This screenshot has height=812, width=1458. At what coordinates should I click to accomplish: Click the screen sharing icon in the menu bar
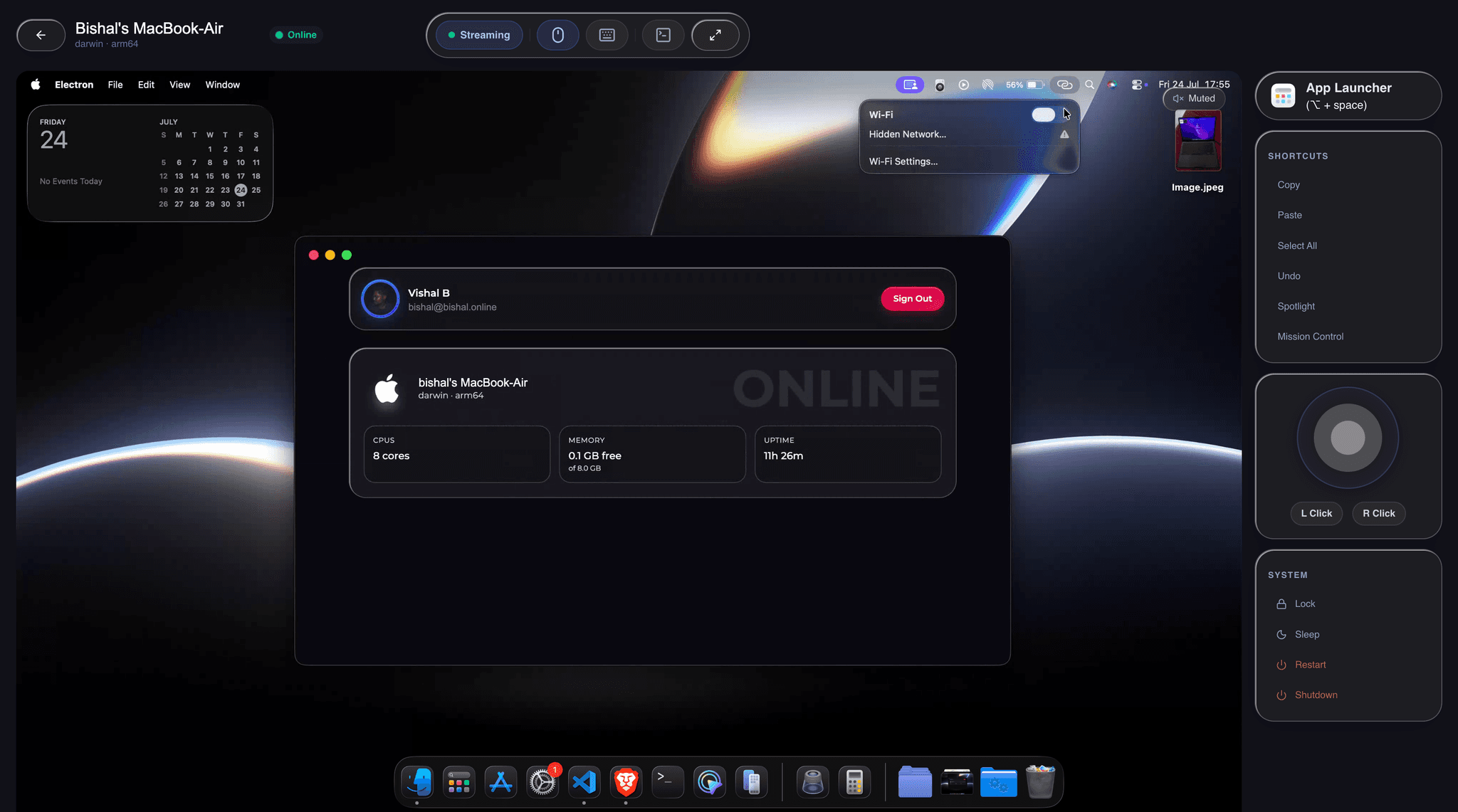pos(910,85)
